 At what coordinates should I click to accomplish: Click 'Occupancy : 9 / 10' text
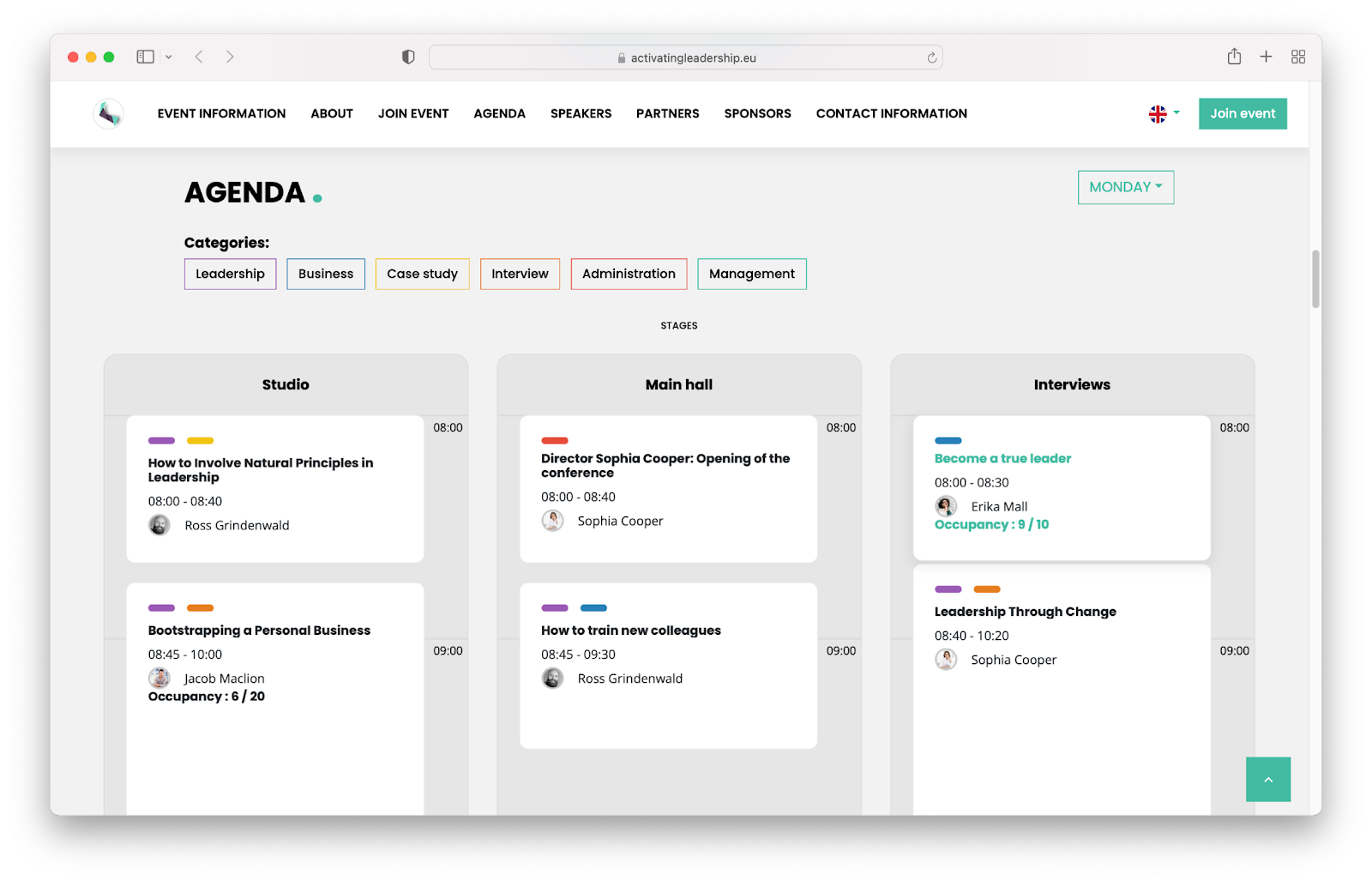[x=992, y=524]
